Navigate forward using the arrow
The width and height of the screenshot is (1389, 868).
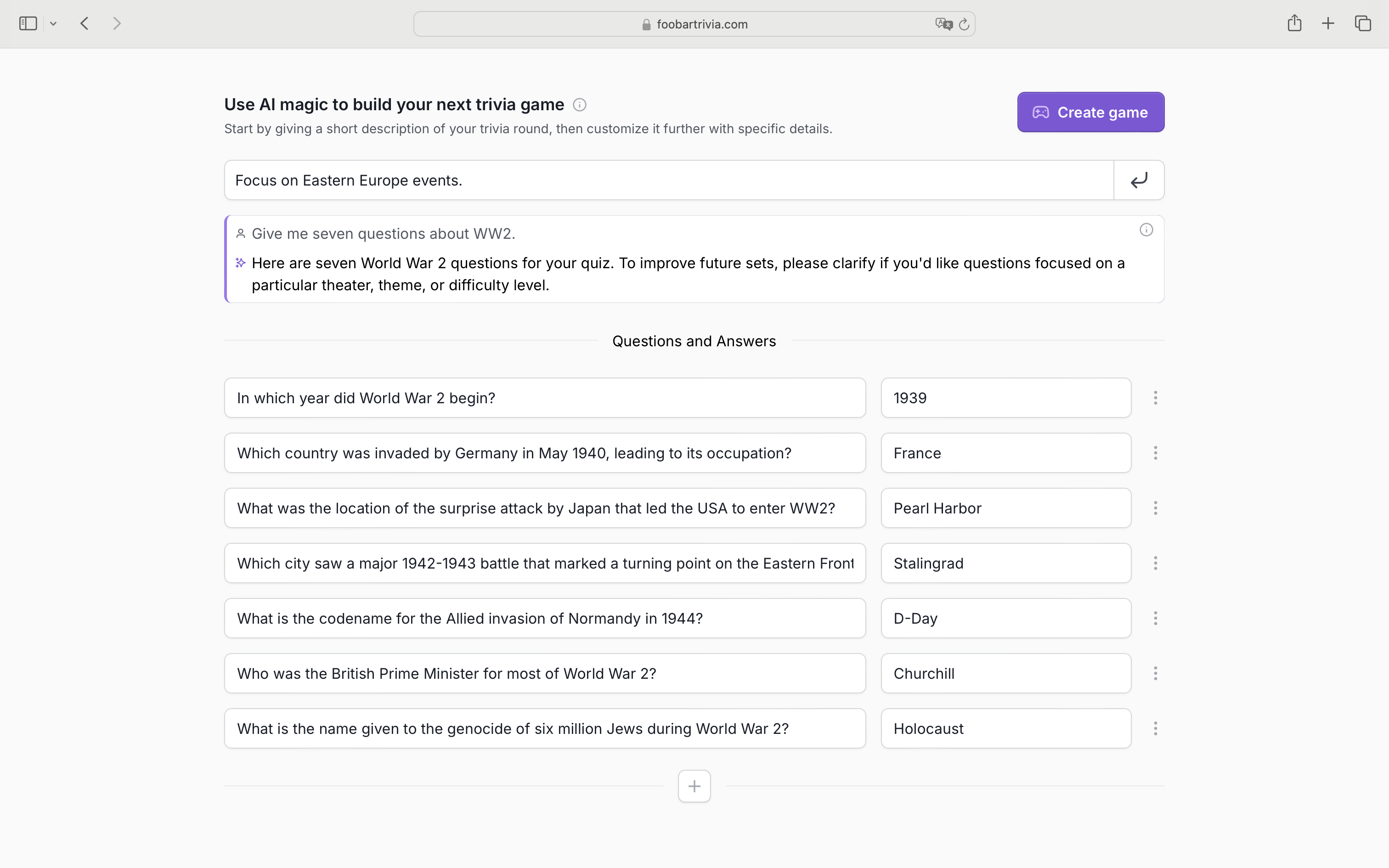point(117,23)
